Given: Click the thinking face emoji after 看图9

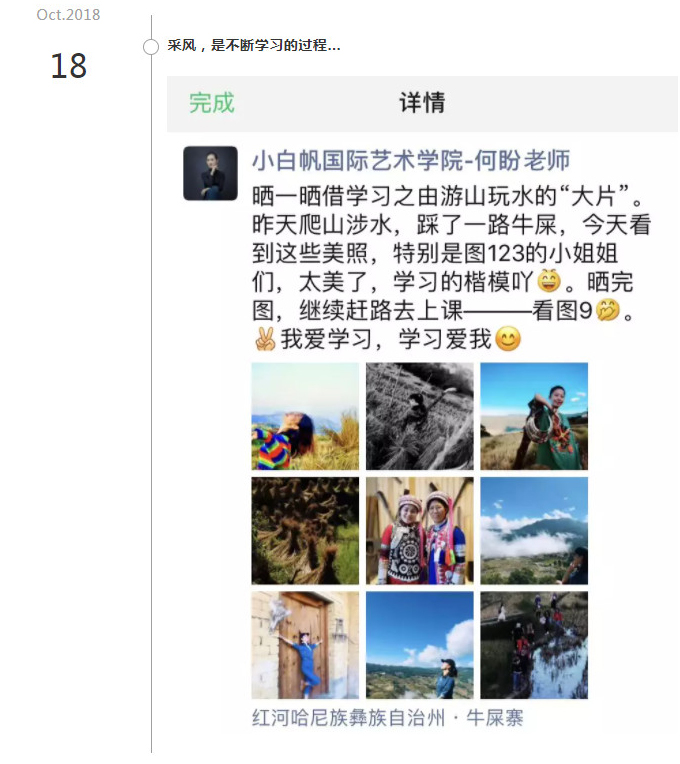Looking at the screenshot, I should coord(608,310).
